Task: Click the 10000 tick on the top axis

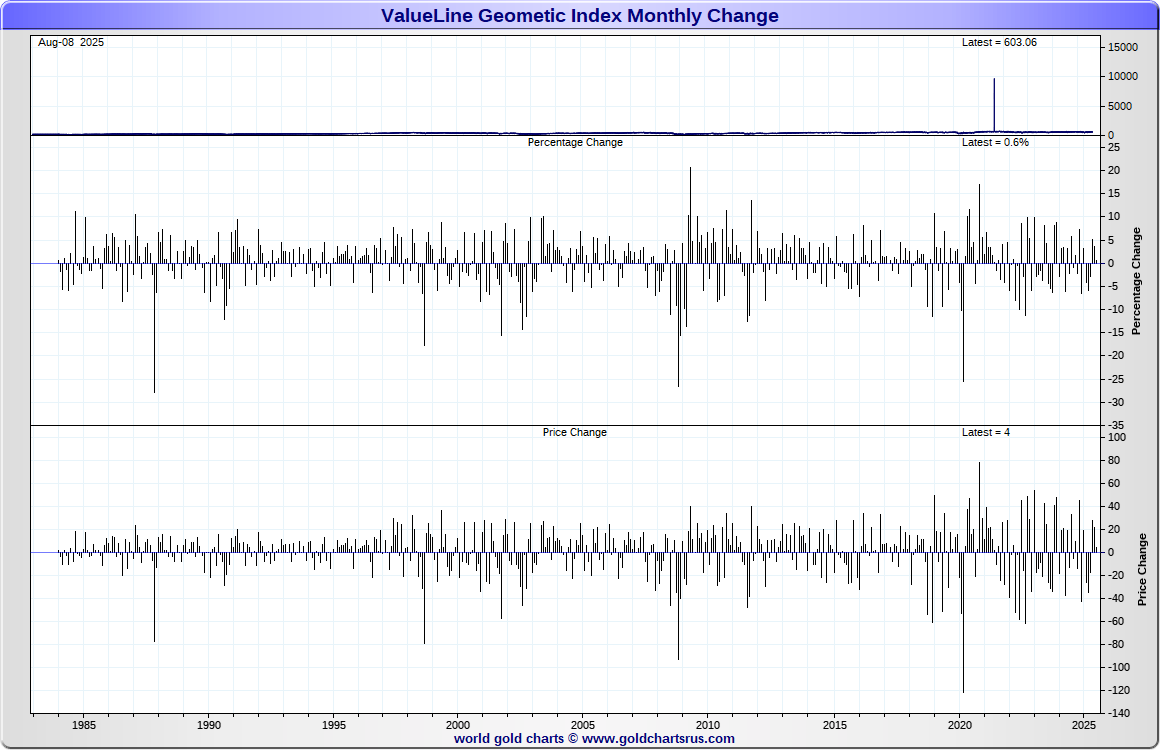Action: (1122, 76)
